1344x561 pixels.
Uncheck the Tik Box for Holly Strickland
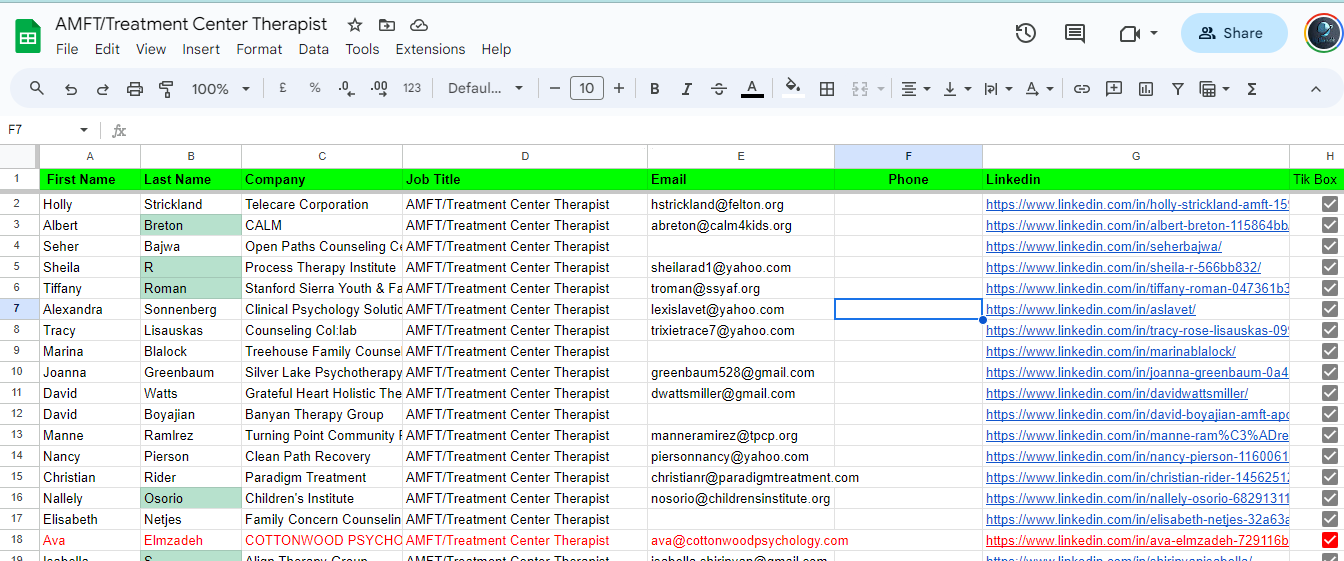[x=1329, y=204]
